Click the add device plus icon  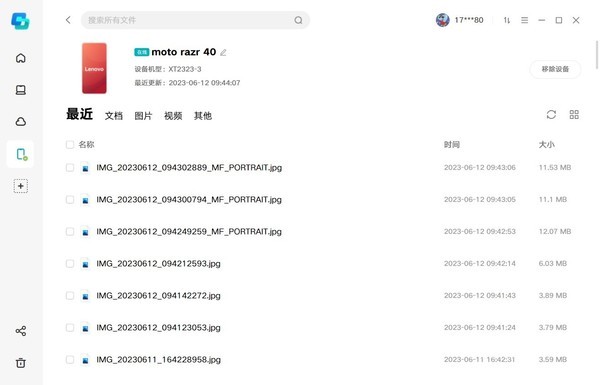point(21,186)
